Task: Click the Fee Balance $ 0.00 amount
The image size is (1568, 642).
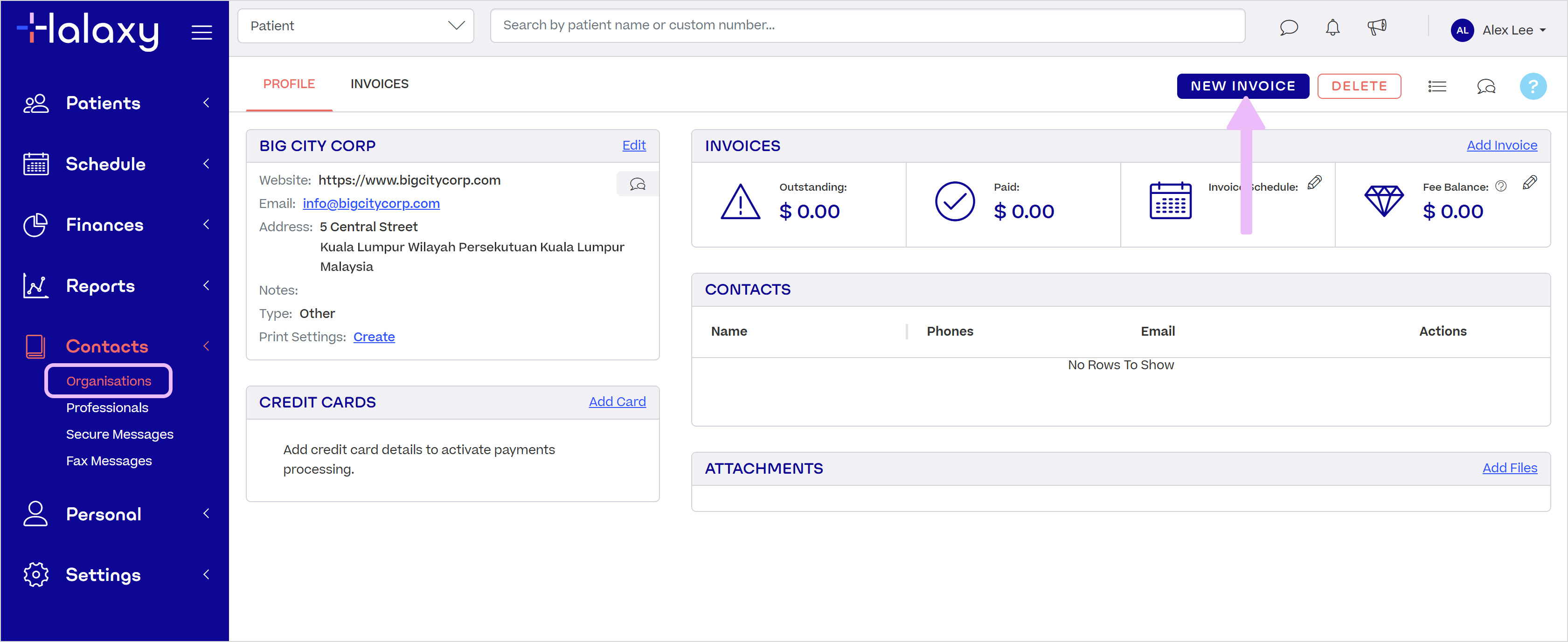Action: (1452, 212)
